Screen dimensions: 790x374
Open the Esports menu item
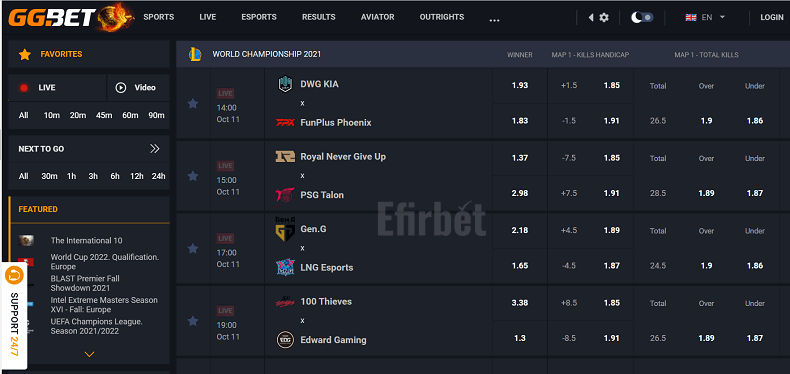tap(259, 17)
